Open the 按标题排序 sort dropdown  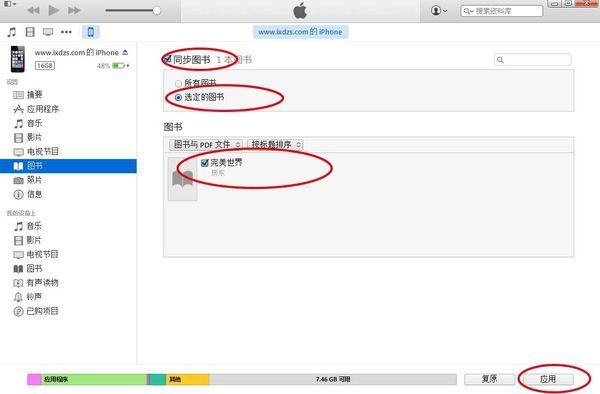tap(275, 145)
